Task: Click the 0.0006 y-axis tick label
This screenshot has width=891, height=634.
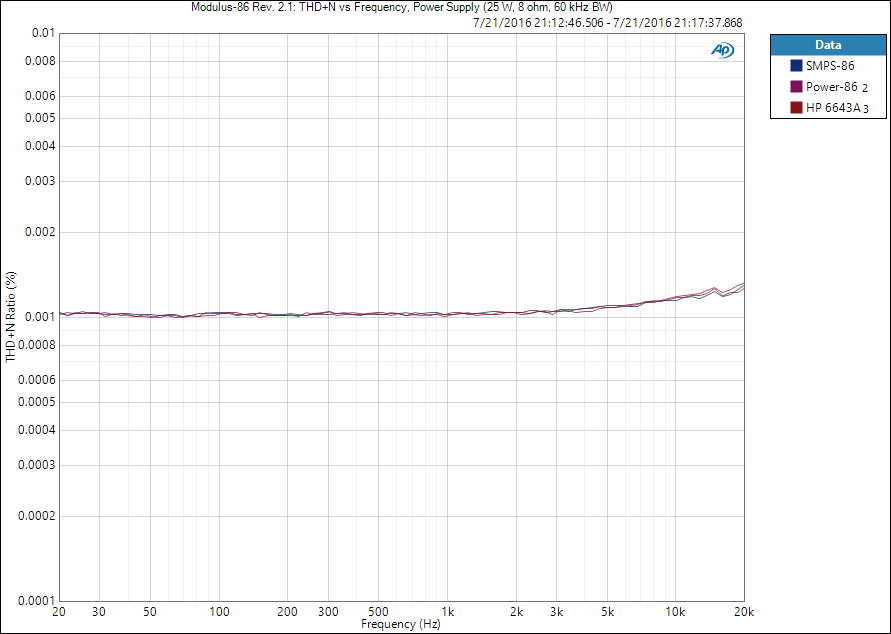Action: click(x=38, y=380)
